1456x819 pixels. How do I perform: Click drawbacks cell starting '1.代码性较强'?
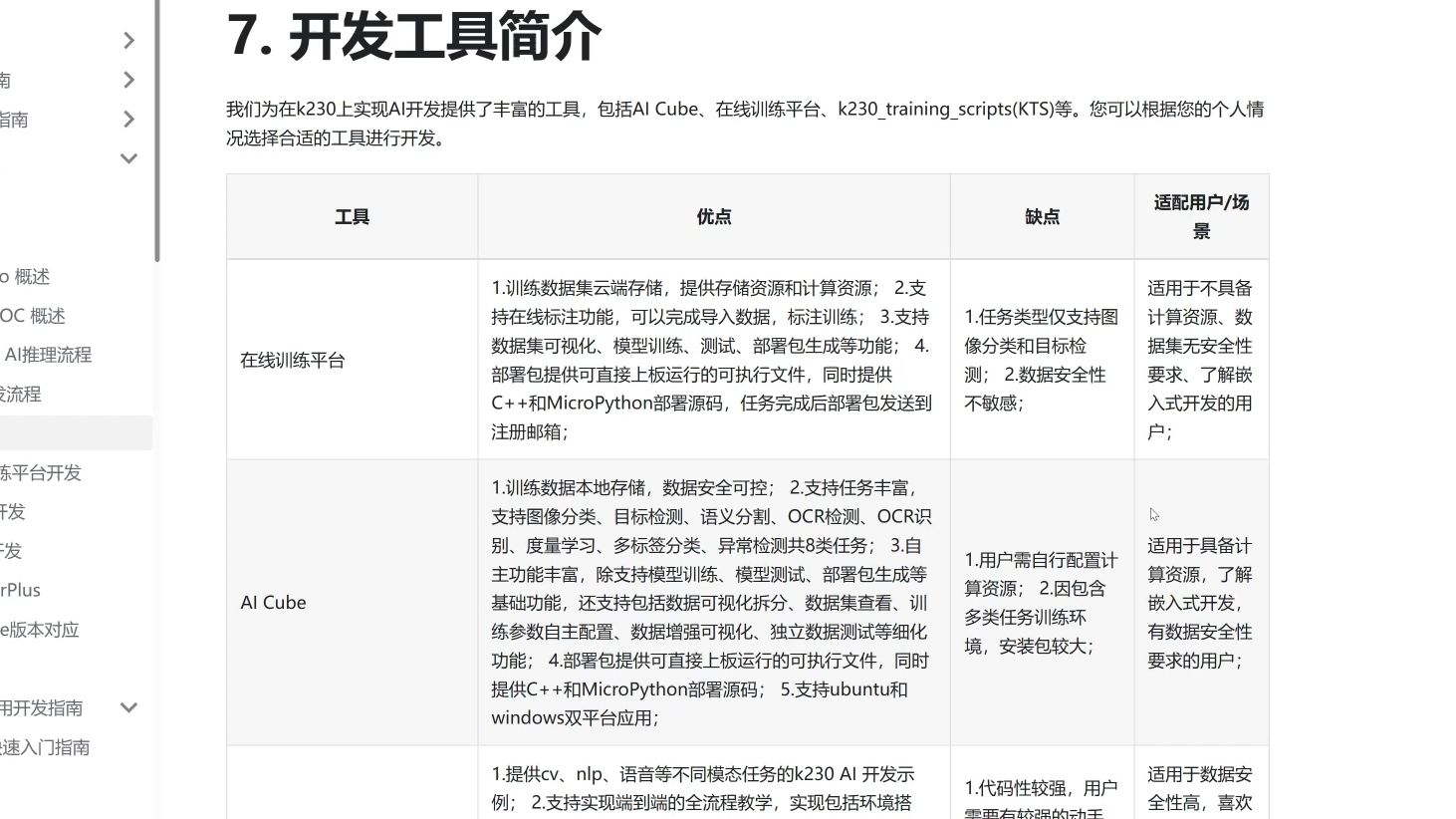click(1043, 783)
